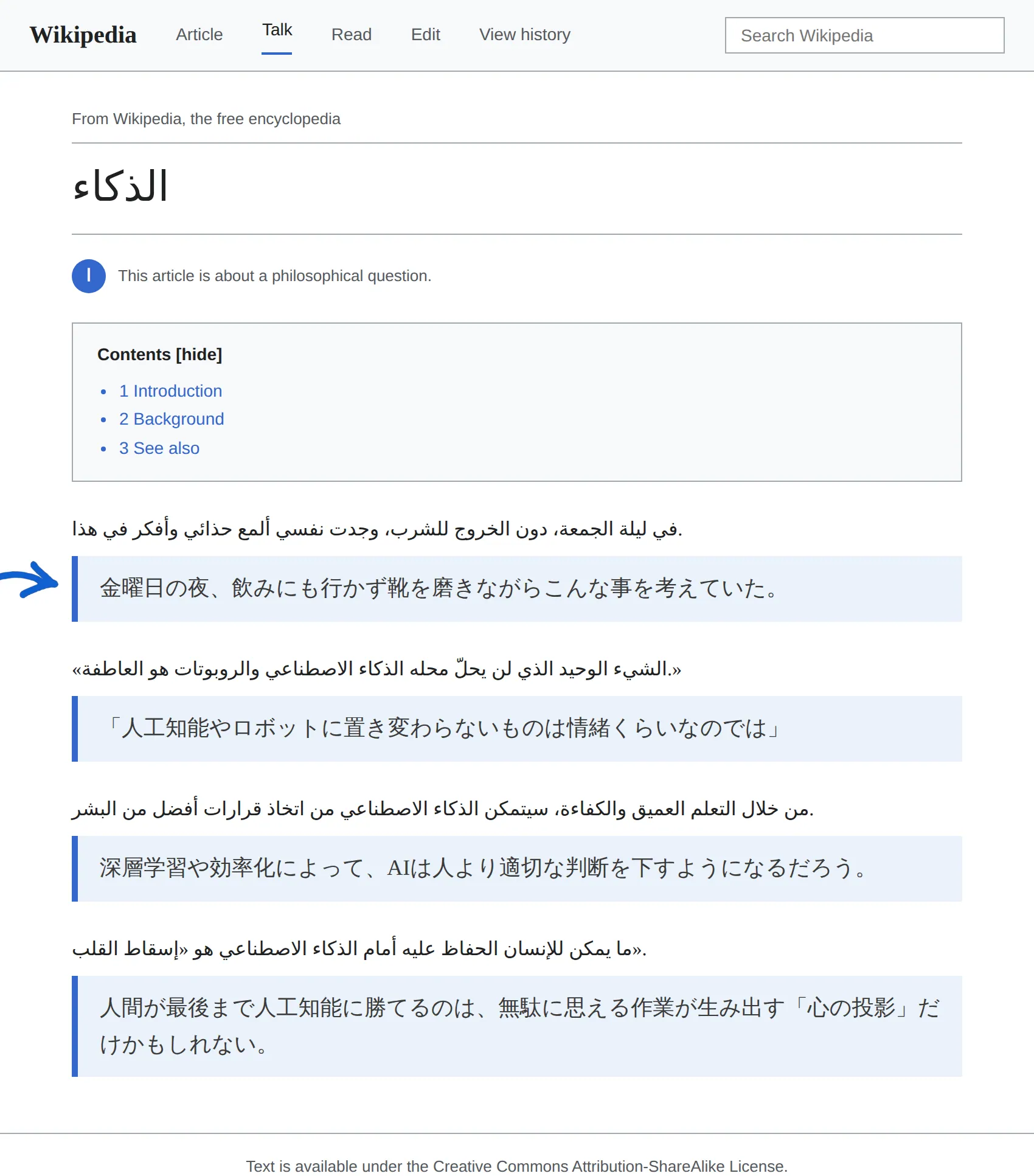Jump to 3 See also section
This screenshot has height=1176, width=1034.
[x=159, y=448]
